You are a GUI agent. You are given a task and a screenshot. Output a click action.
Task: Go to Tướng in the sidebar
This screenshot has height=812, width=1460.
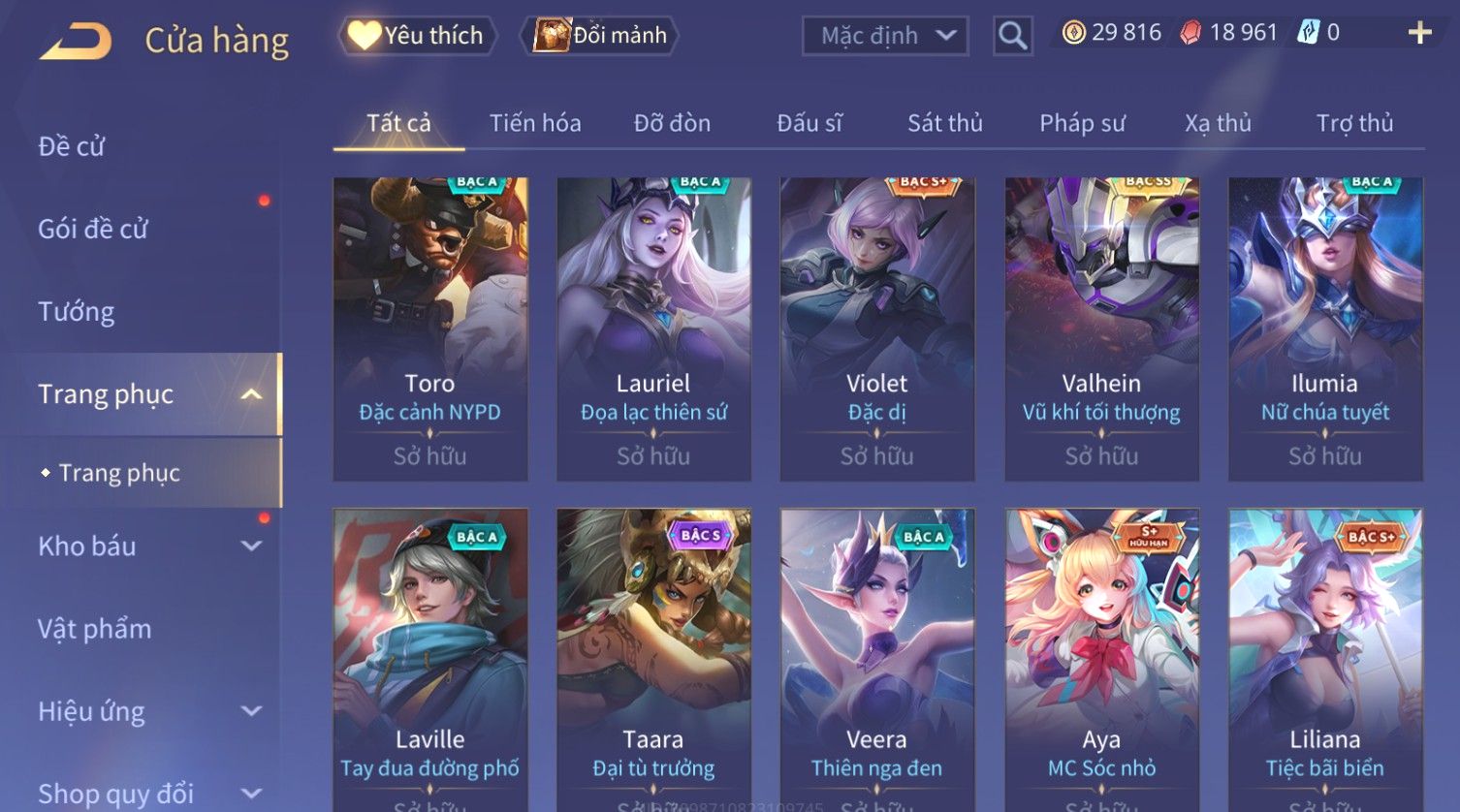(76, 312)
